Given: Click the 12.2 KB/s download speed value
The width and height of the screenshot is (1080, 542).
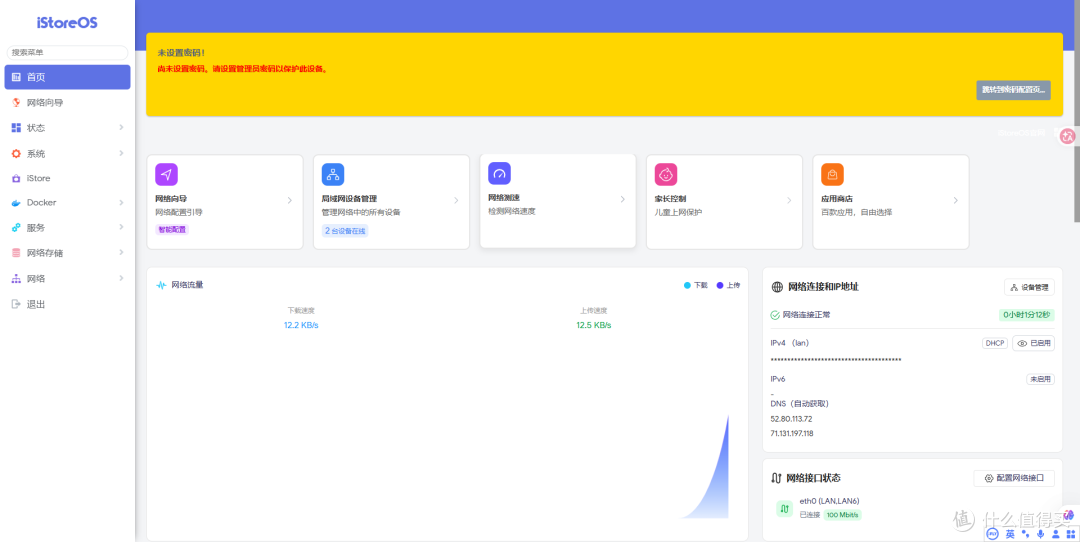Looking at the screenshot, I should click(301, 325).
